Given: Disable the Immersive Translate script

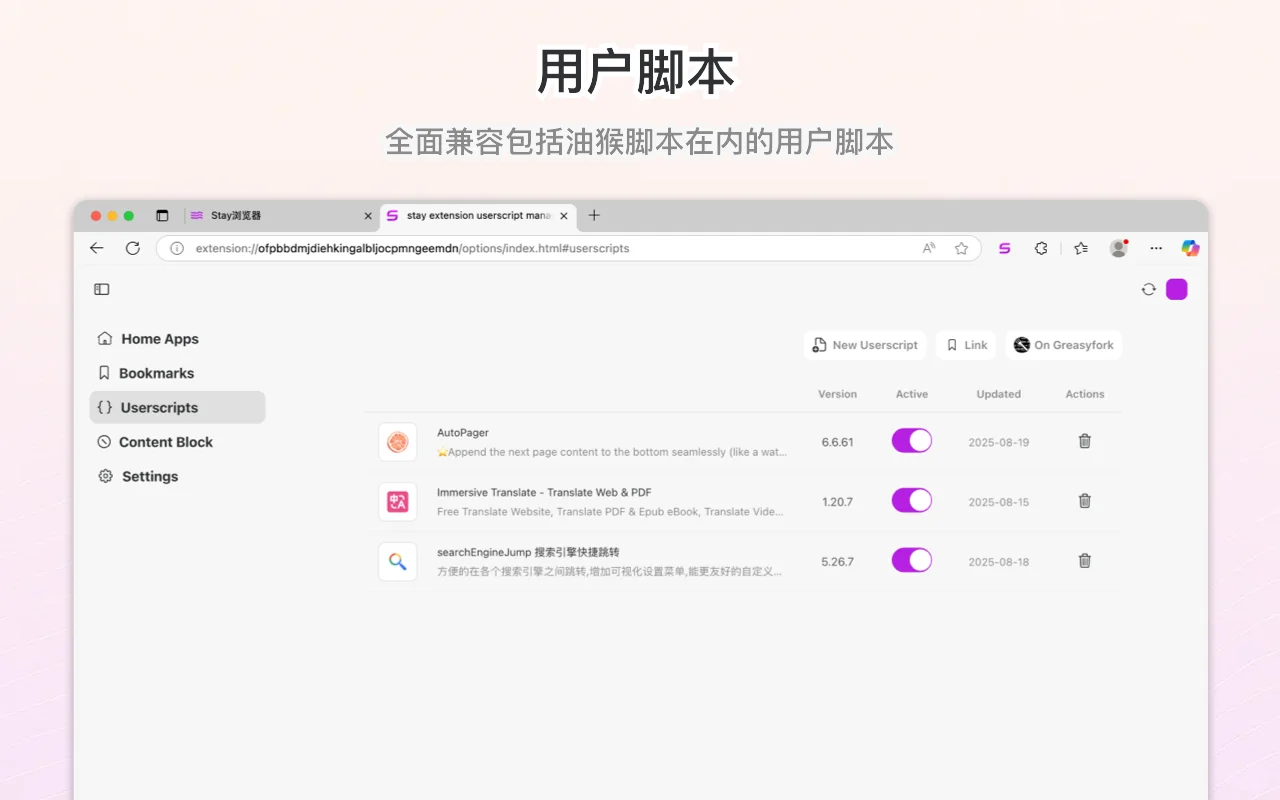Looking at the screenshot, I should (x=911, y=500).
